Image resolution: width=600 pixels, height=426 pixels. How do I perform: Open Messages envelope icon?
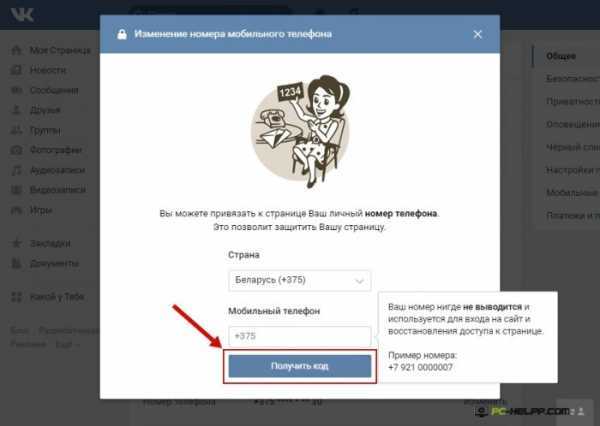coord(16,90)
